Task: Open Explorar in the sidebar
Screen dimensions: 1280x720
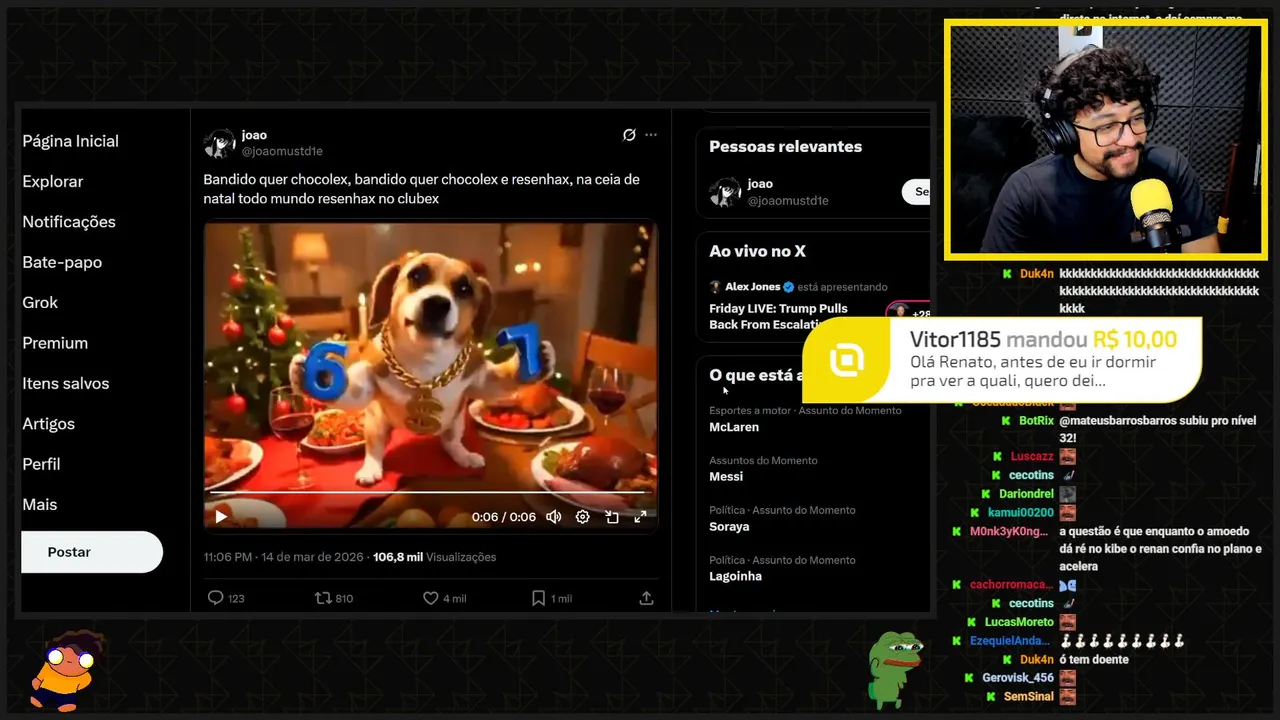Action: click(53, 181)
